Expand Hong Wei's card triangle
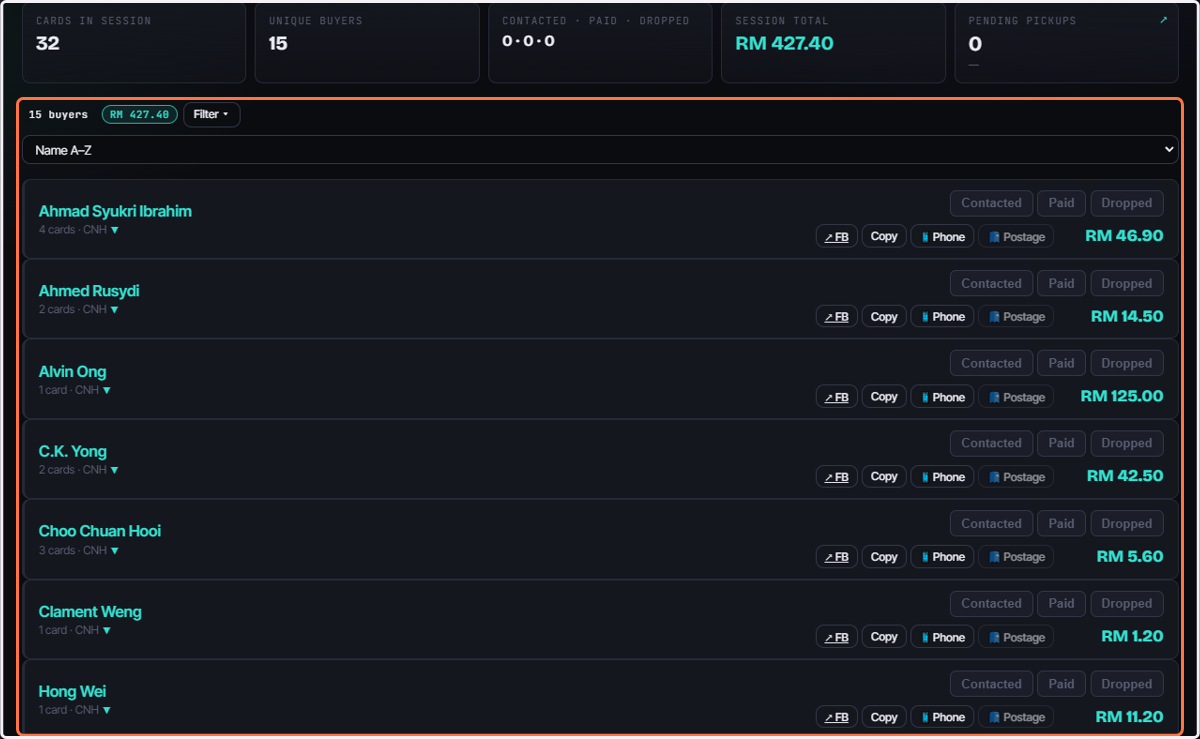The height and width of the screenshot is (739, 1200). [x=106, y=711]
